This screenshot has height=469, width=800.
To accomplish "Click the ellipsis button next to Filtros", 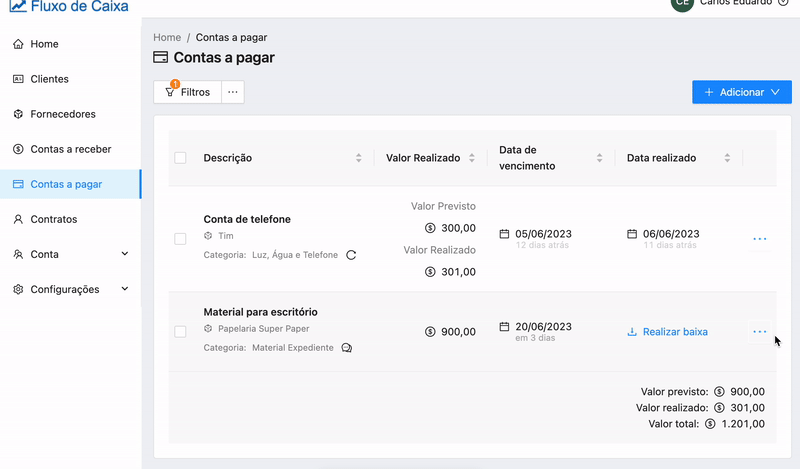I will click(233, 92).
